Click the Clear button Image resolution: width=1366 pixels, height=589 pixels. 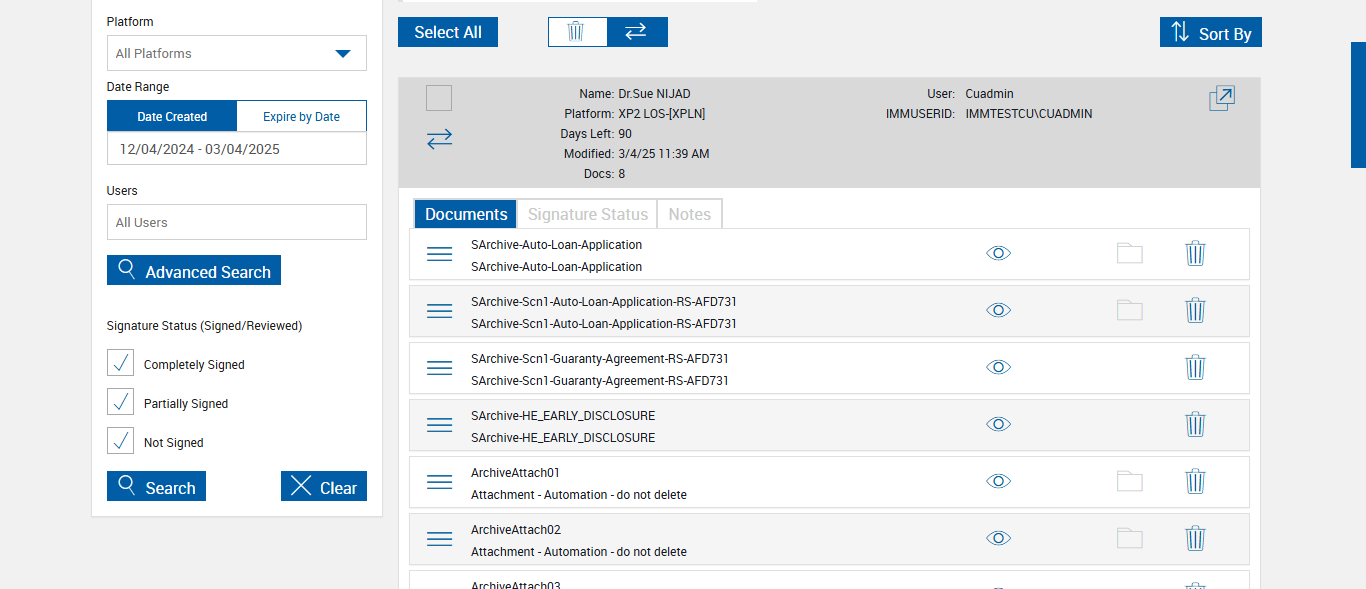tap(324, 486)
